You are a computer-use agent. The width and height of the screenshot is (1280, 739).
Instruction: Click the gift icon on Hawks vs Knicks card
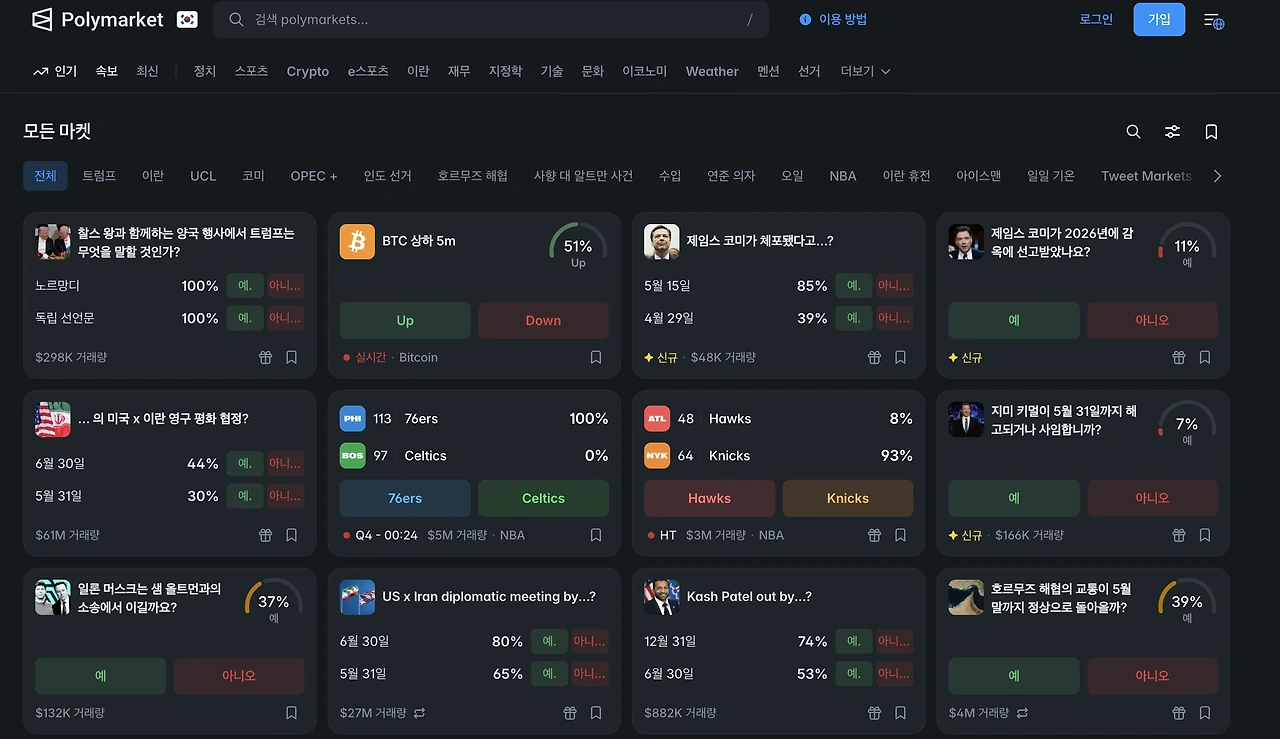pos(874,535)
